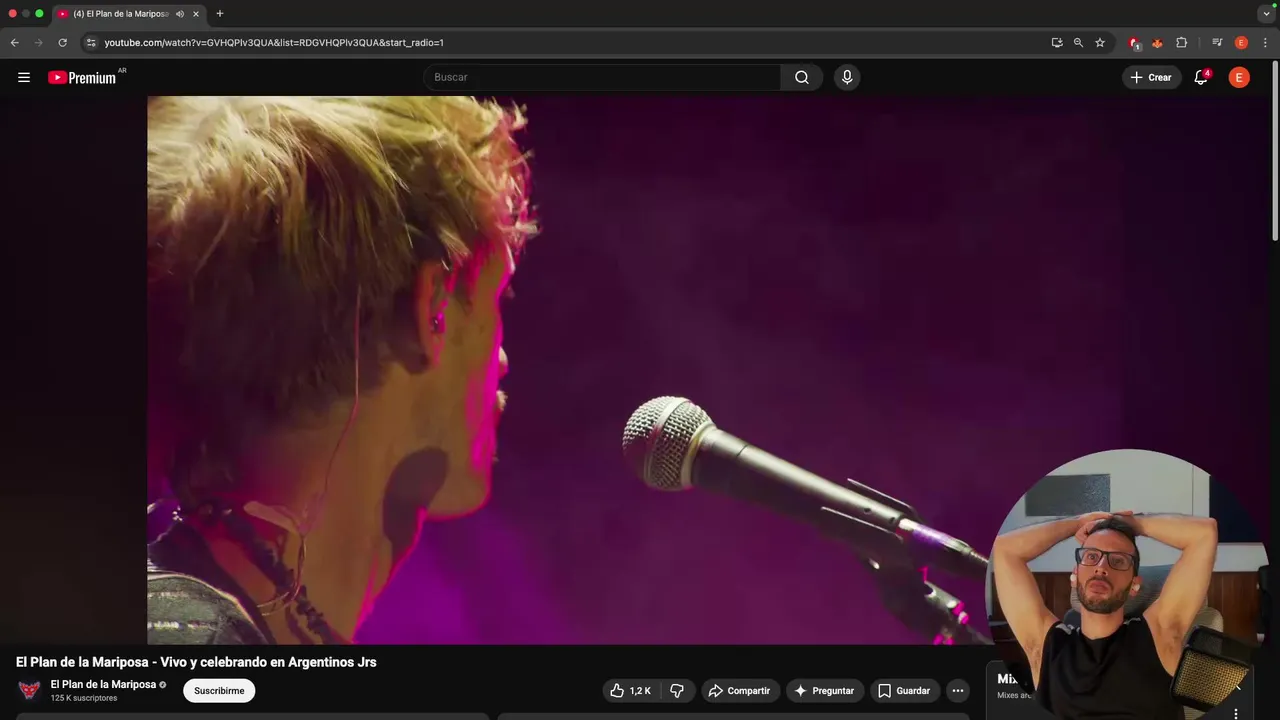Image resolution: width=1280 pixels, height=720 pixels.
Task: Click the address bar URL
Action: [274, 43]
